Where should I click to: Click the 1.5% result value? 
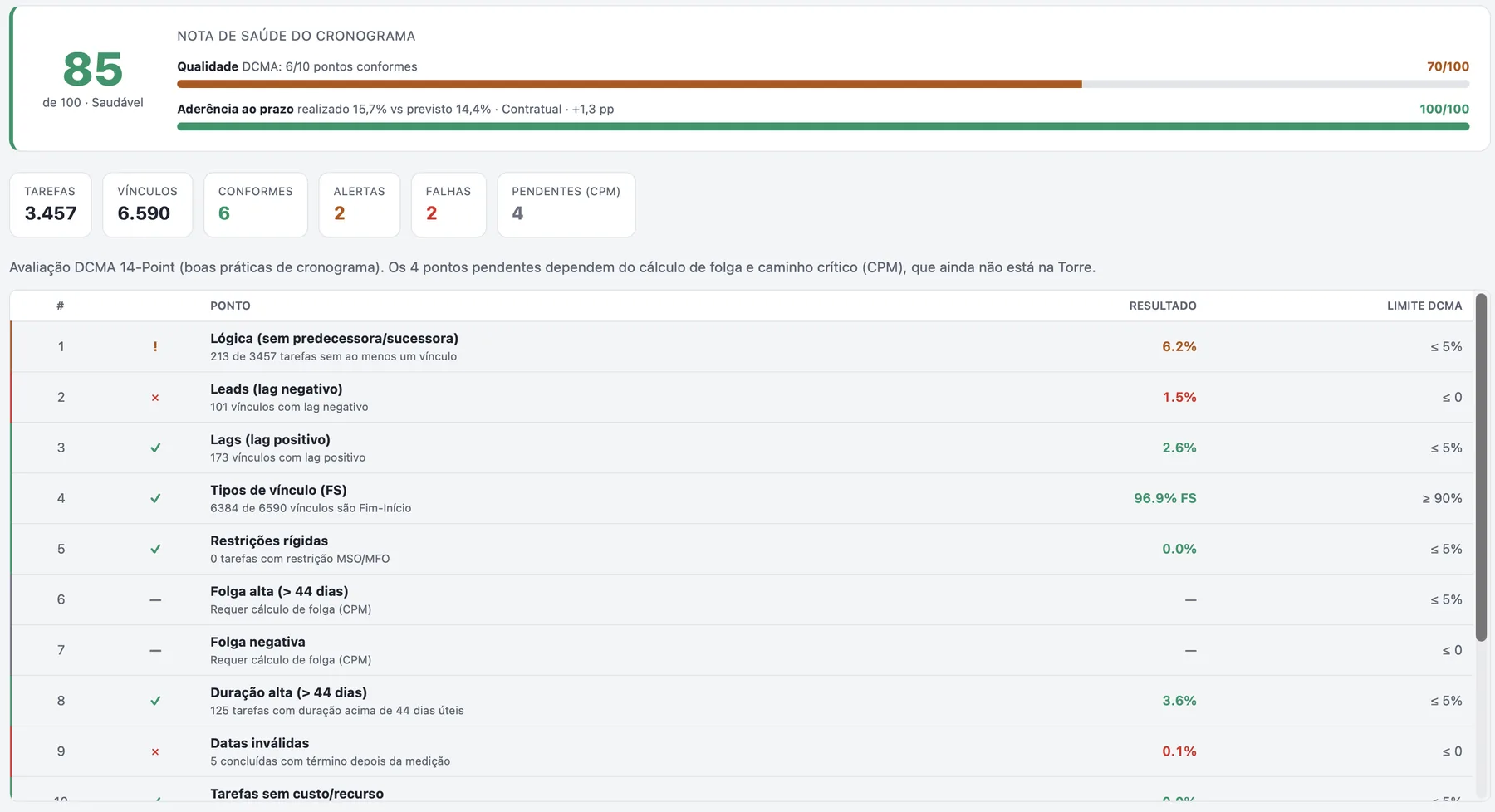[1179, 397]
